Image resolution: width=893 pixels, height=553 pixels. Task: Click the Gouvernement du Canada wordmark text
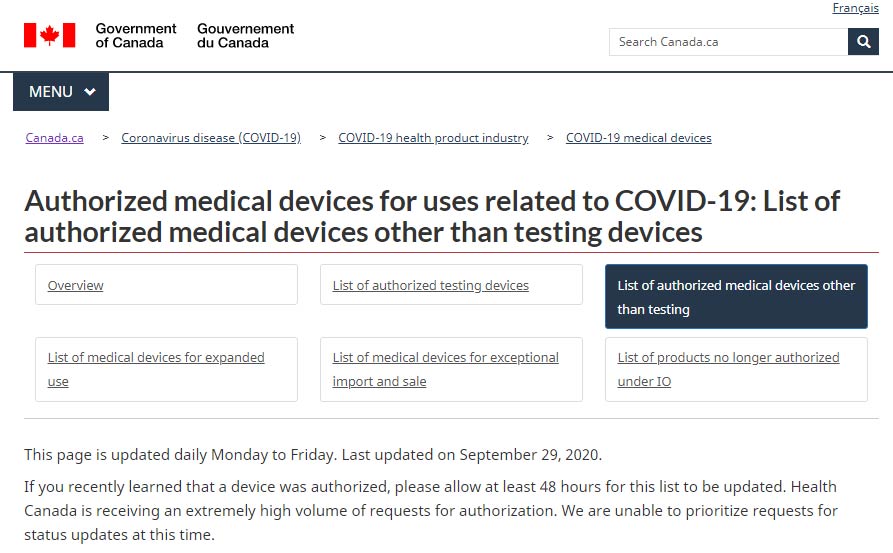(246, 36)
